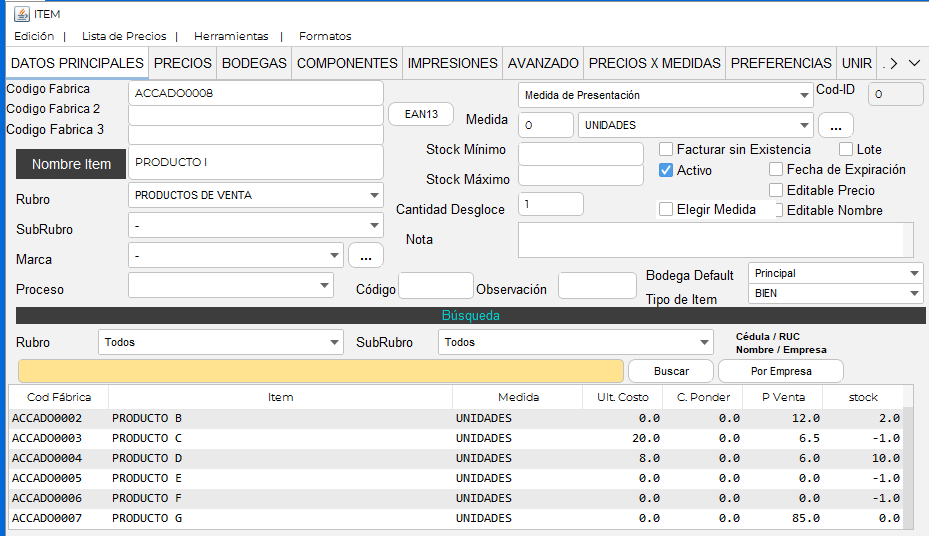Screen dimensions: 929x536
Task: Expand the Medida de Presentación dropdown
Action: (x=805, y=96)
